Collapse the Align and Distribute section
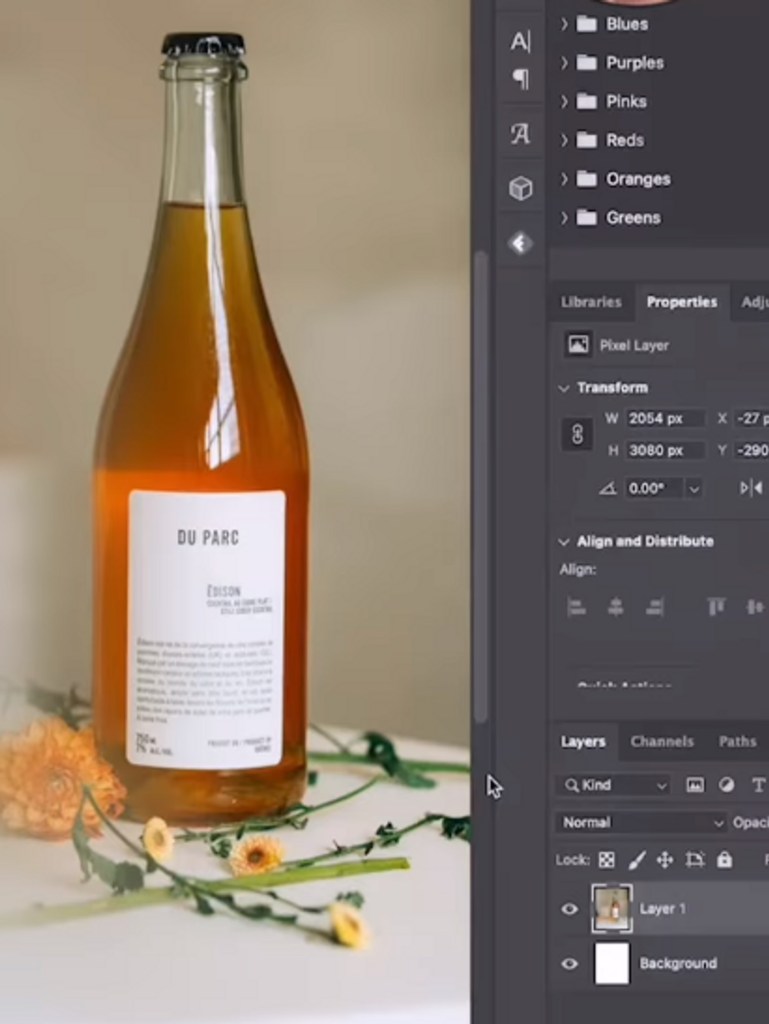 564,541
